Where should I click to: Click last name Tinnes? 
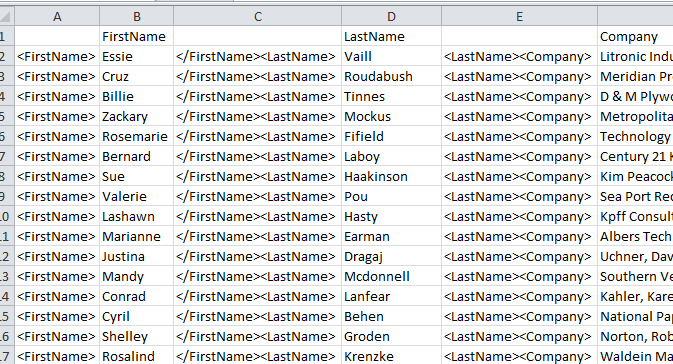coord(391,96)
